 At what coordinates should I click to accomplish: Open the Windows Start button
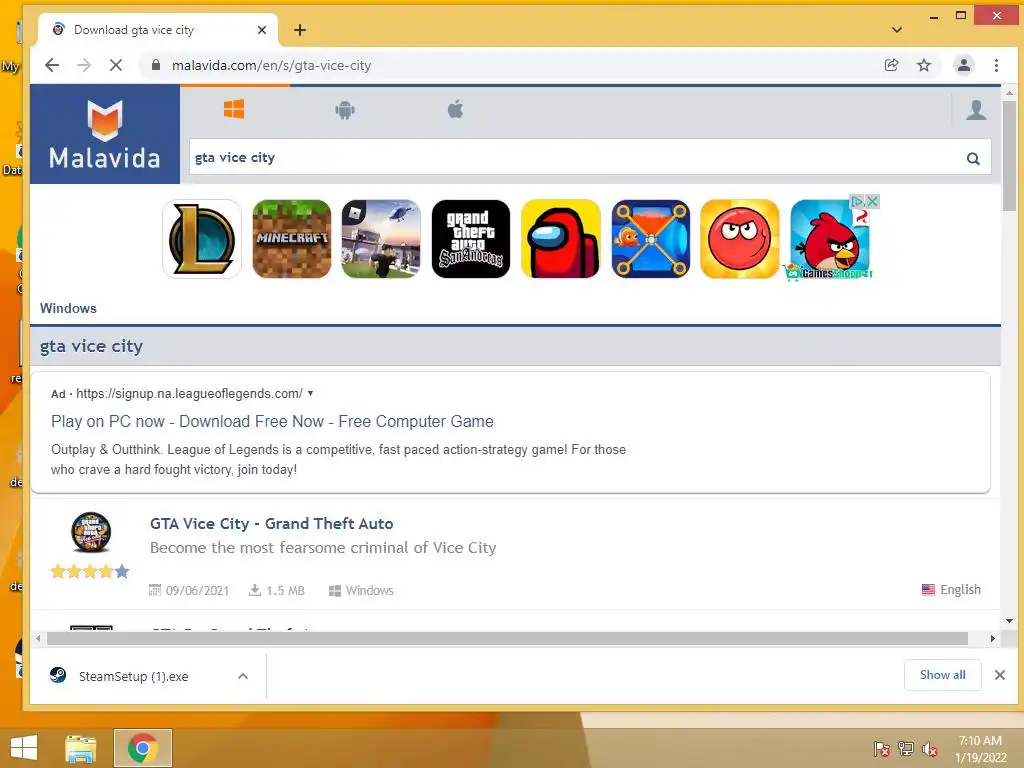[x=24, y=748]
